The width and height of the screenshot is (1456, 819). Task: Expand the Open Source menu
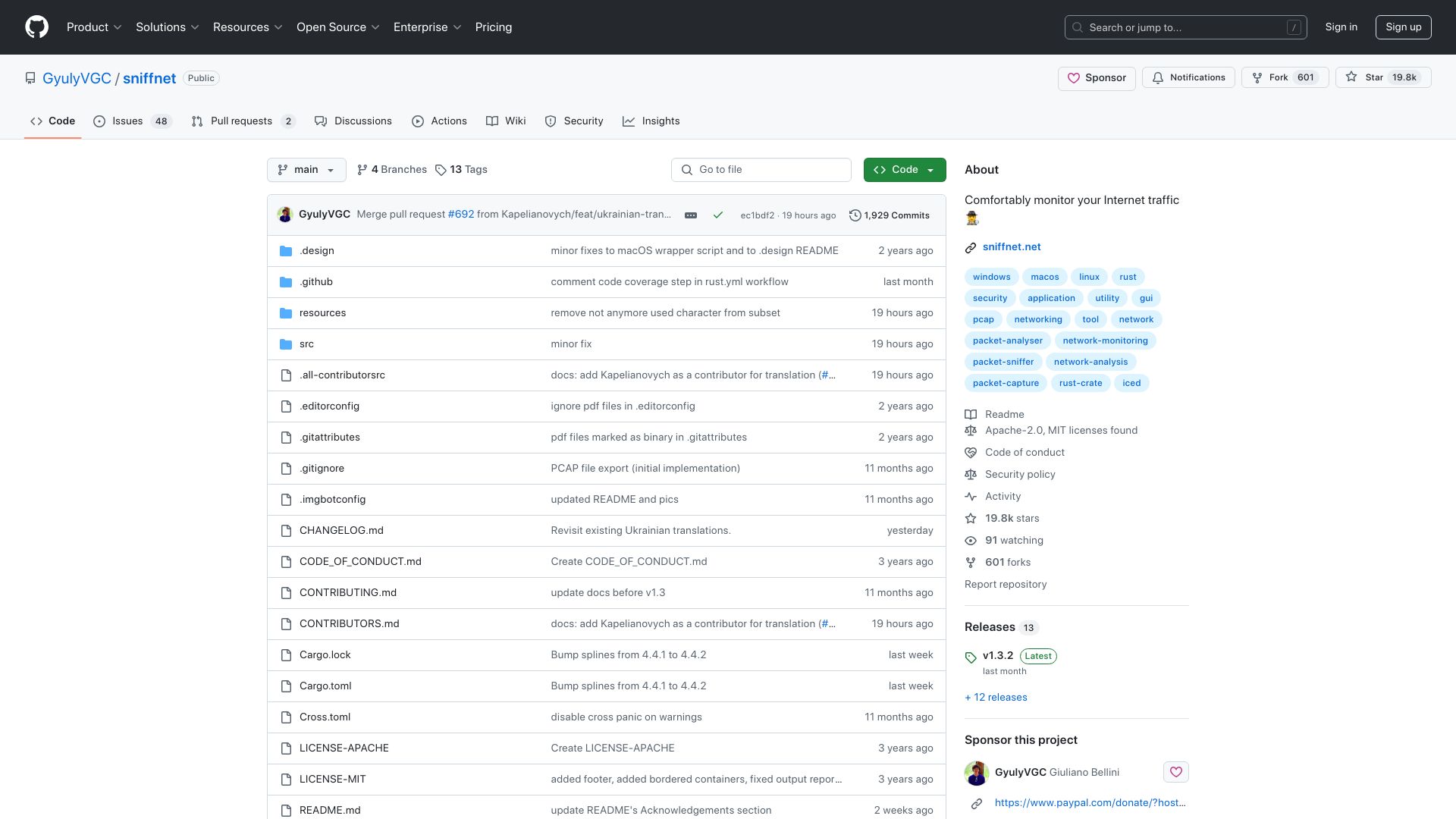tap(338, 27)
